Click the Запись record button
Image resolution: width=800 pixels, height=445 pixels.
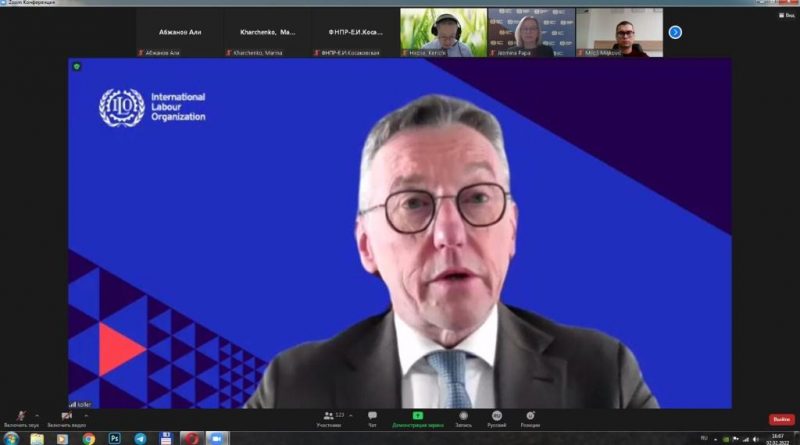pyautogui.click(x=463, y=419)
